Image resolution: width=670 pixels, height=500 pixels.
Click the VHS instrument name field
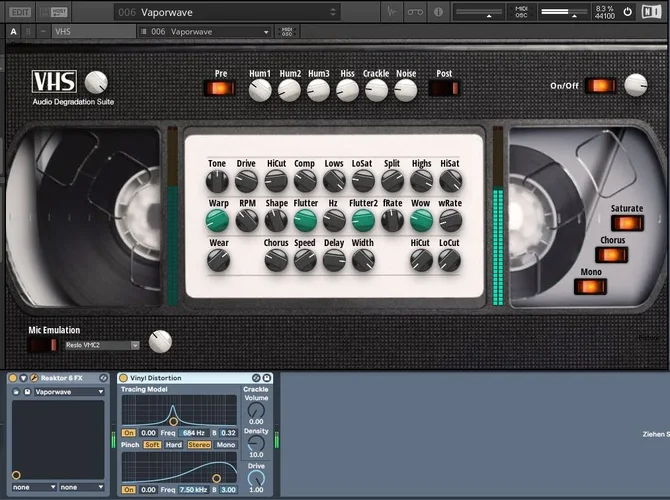click(94, 32)
